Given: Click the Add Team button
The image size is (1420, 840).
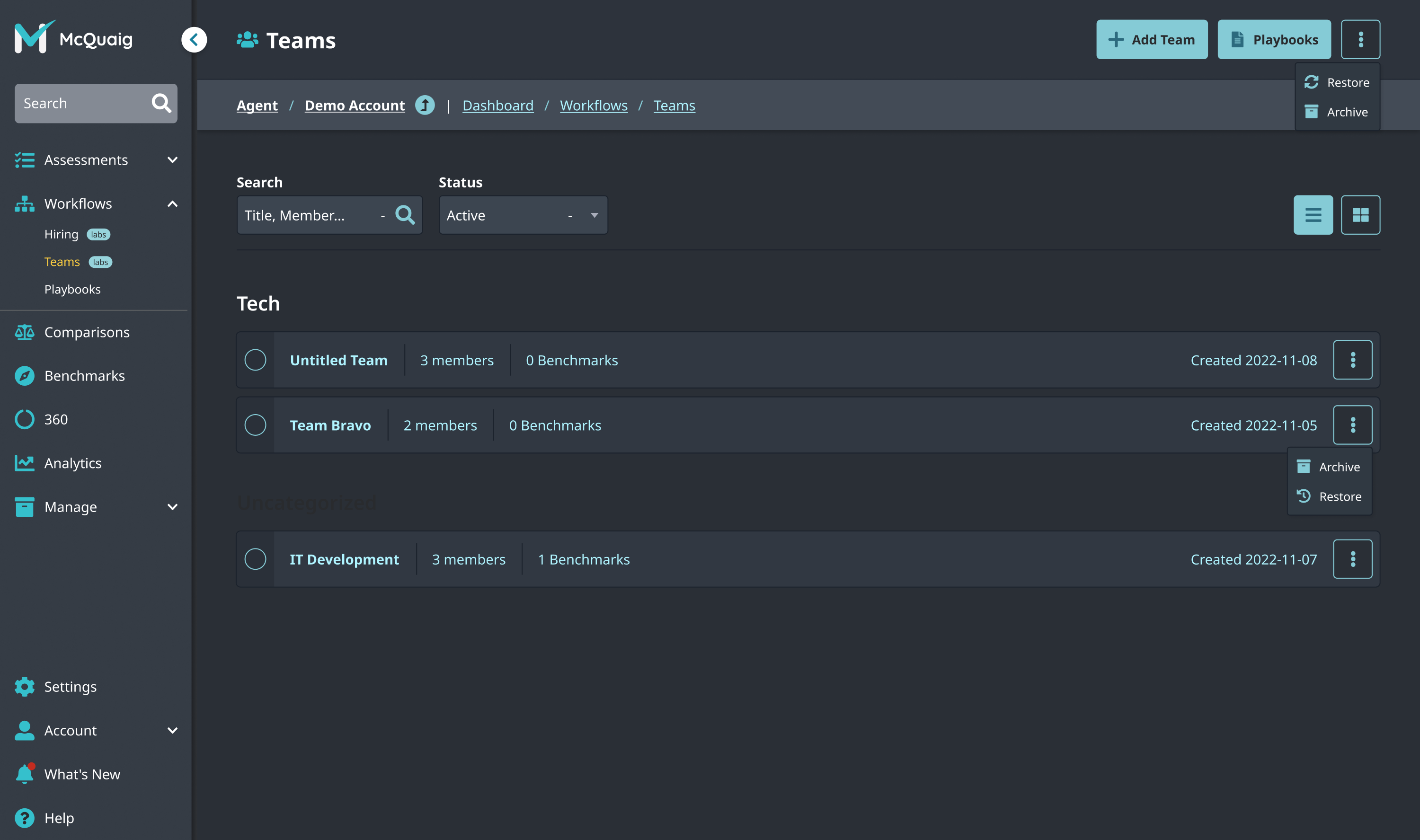Looking at the screenshot, I should click(1151, 40).
